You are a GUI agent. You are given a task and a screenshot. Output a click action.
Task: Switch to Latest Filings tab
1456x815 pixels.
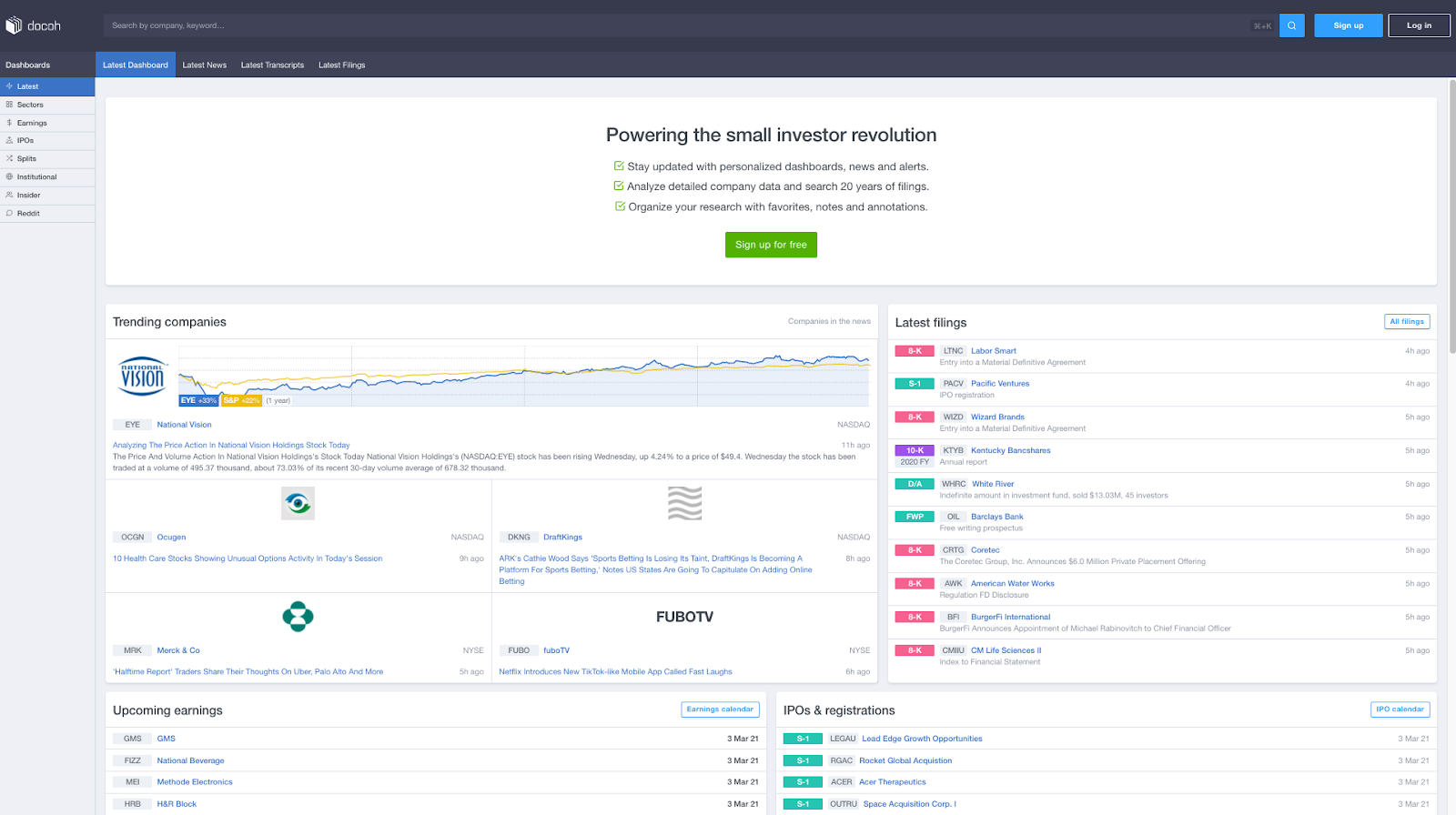tap(341, 65)
